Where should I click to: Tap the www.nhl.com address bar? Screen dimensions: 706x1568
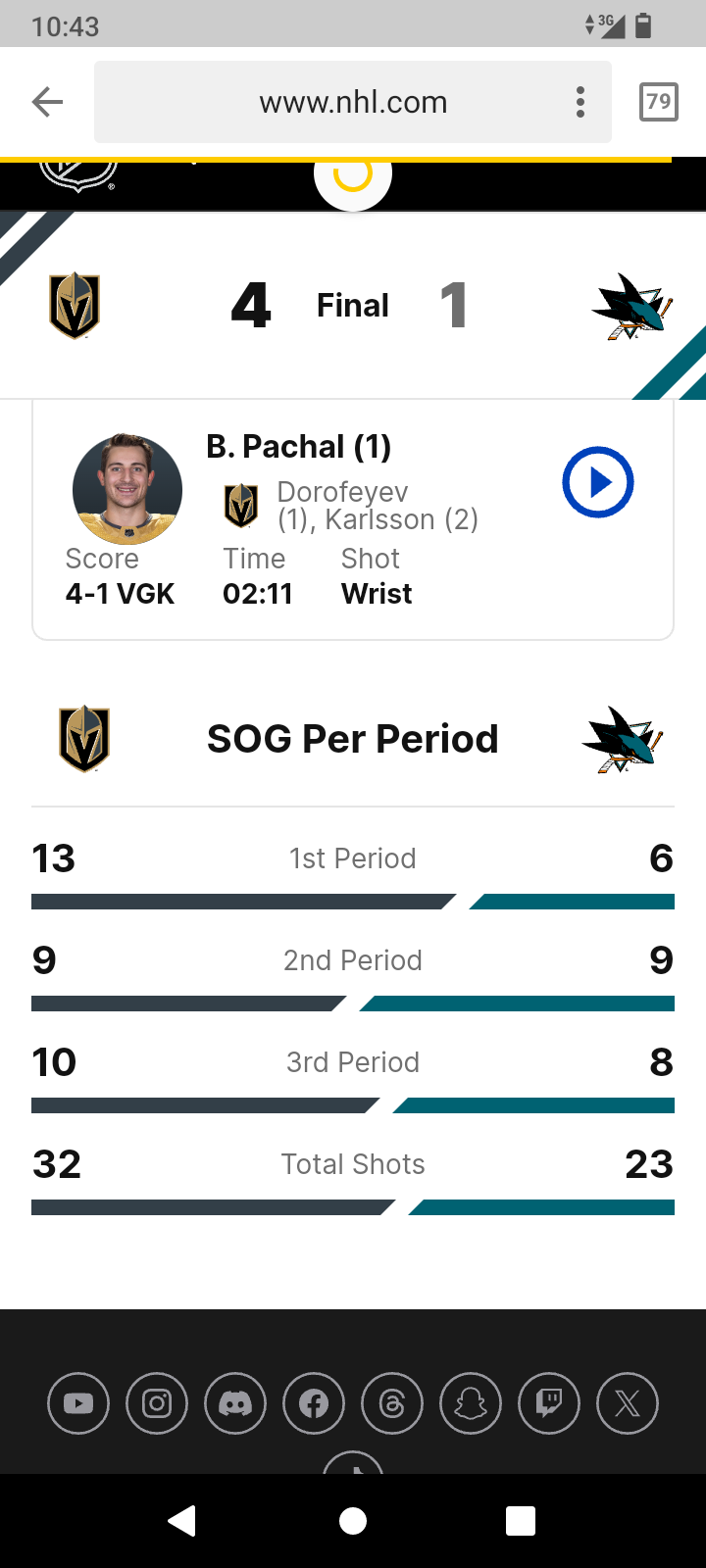353,102
